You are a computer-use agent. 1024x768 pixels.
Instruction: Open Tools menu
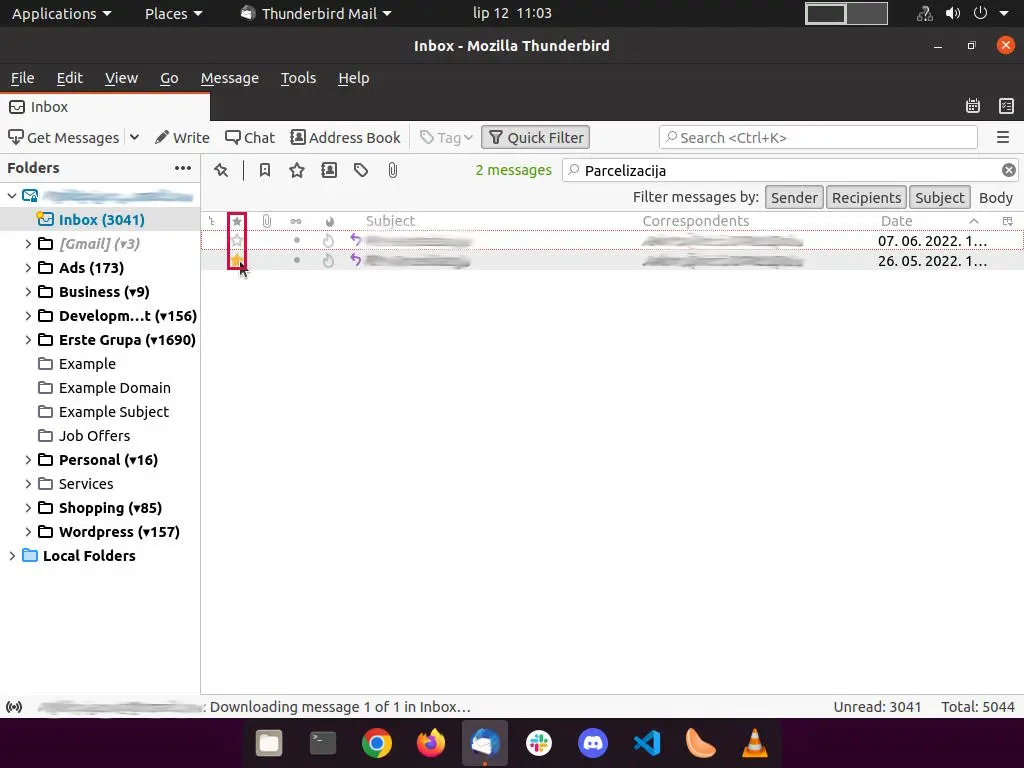[x=298, y=78]
